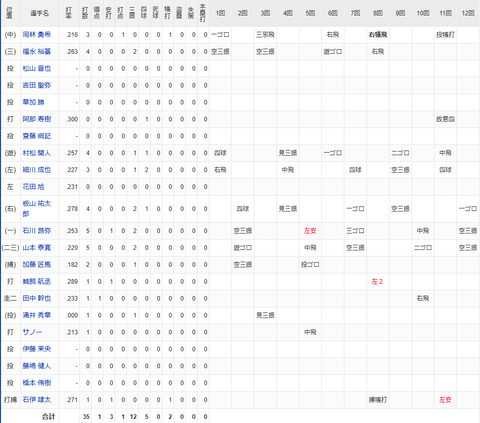Screen dimensions: 480x423
Task: Open player link 細川 成也
Action: [37, 170]
